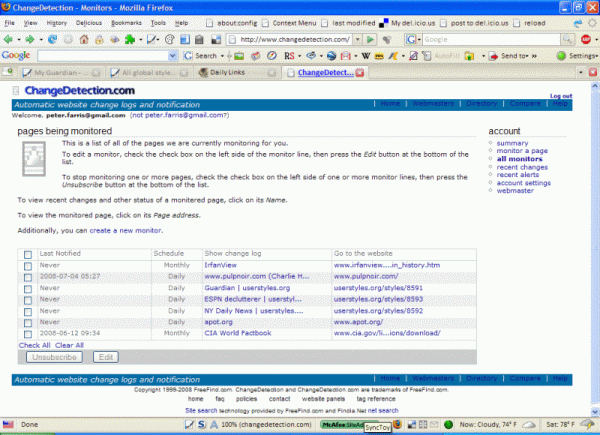Click the green Settings icon in the Google toolbar
Screen dimensions: 600x435
(561, 56)
